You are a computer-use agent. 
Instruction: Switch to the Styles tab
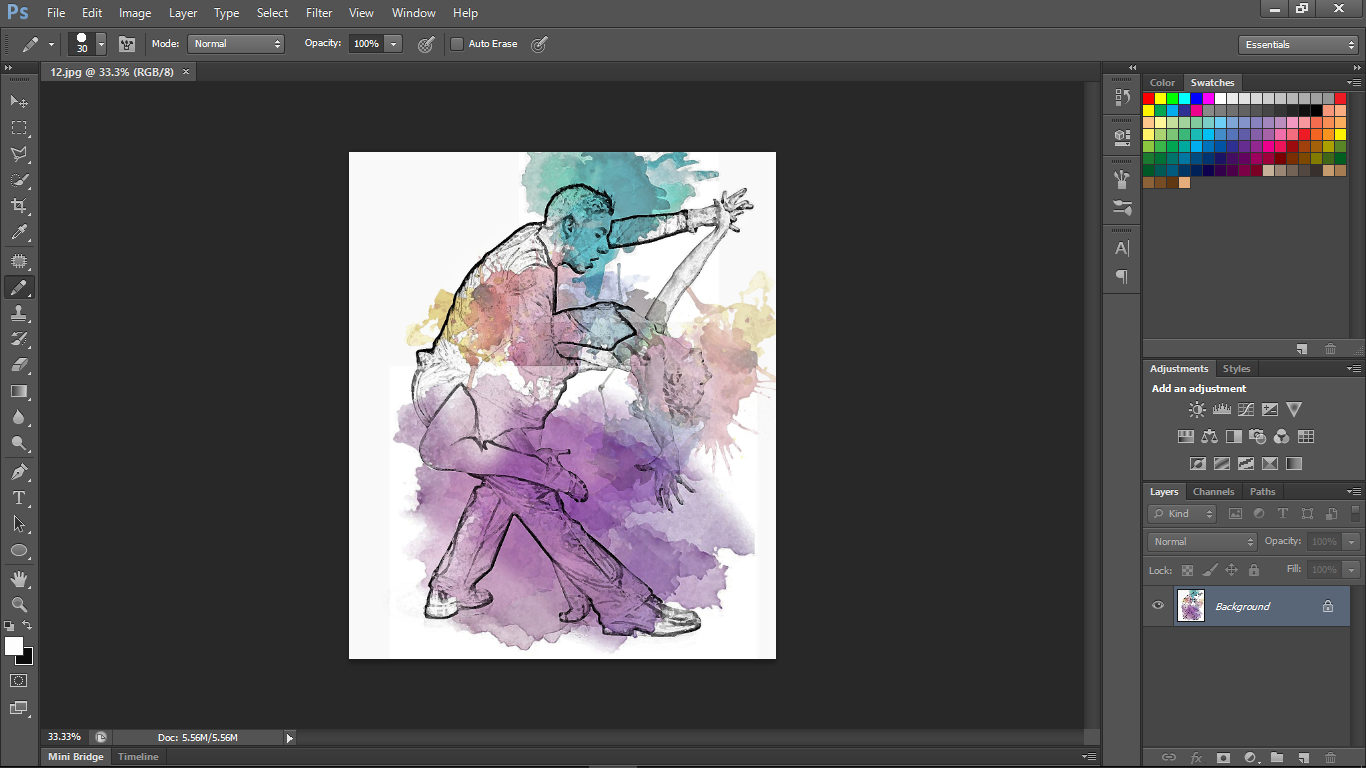pyautogui.click(x=1237, y=369)
